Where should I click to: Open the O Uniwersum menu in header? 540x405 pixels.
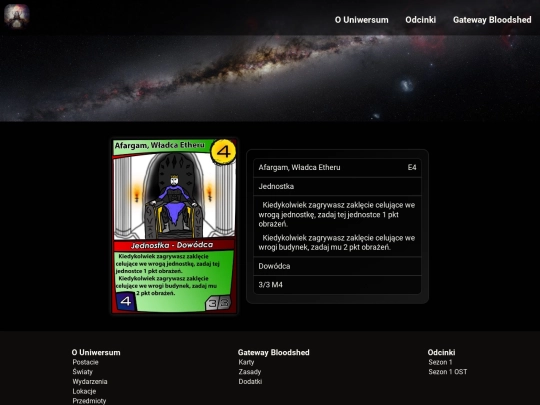click(362, 20)
